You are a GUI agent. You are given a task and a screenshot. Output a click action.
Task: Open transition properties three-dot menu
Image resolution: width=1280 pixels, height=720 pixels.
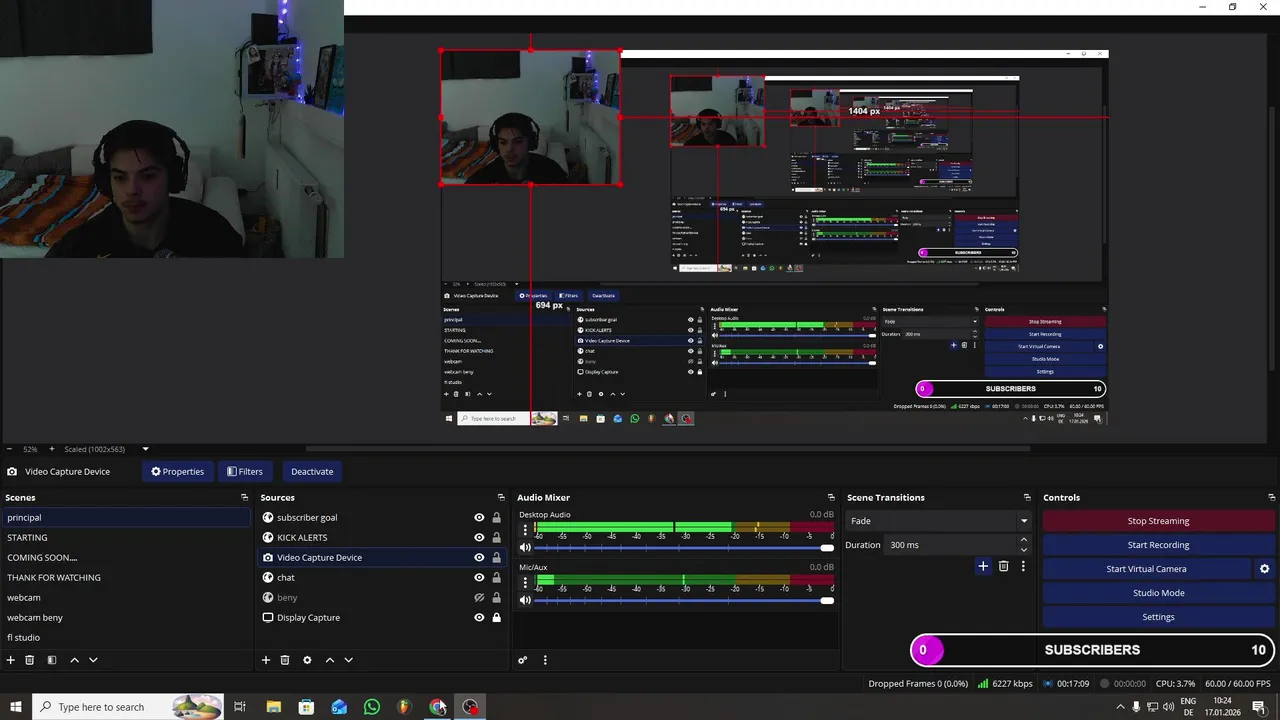pyautogui.click(x=1023, y=566)
